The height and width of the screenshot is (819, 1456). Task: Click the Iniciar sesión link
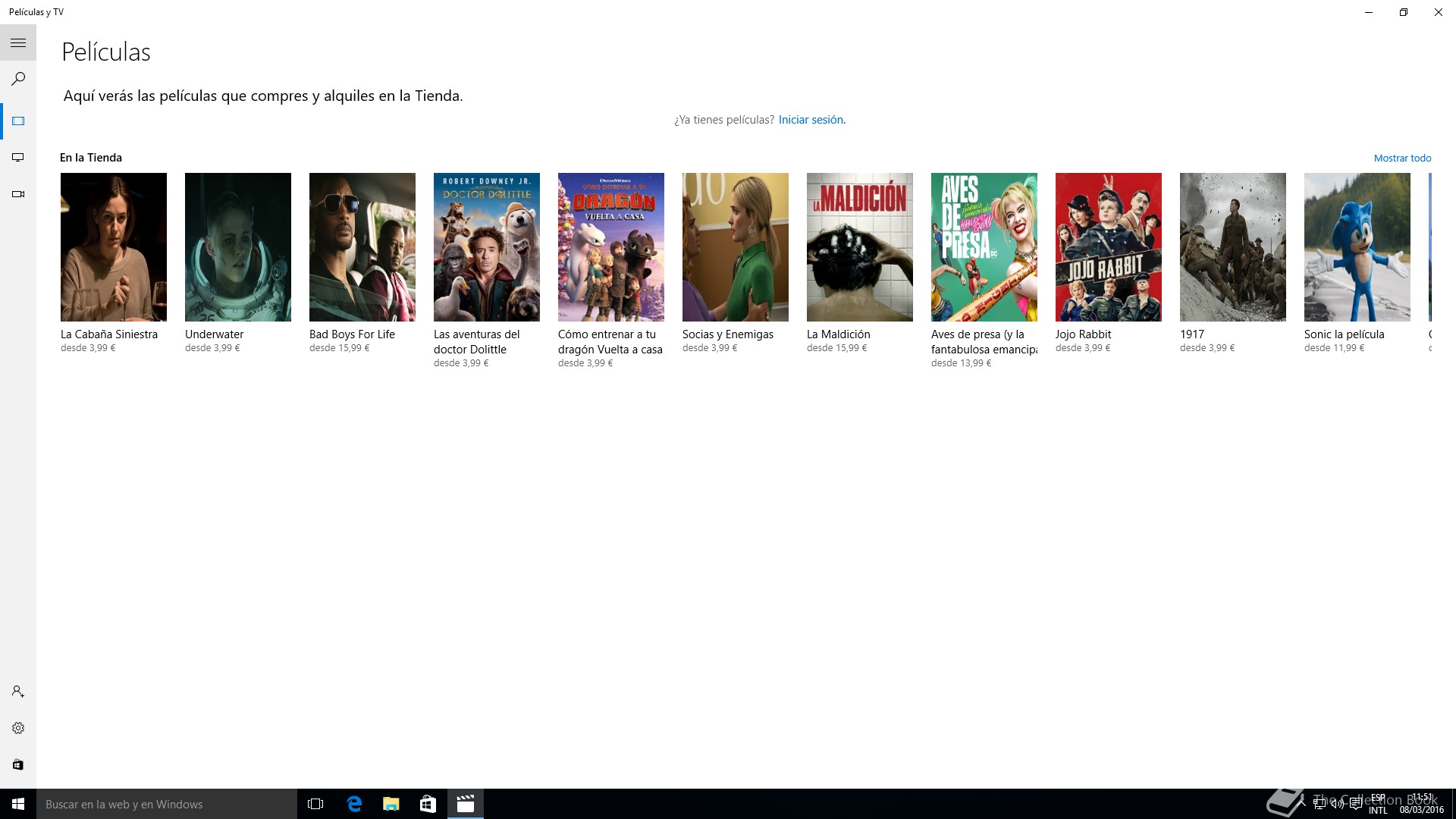click(811, 120)
